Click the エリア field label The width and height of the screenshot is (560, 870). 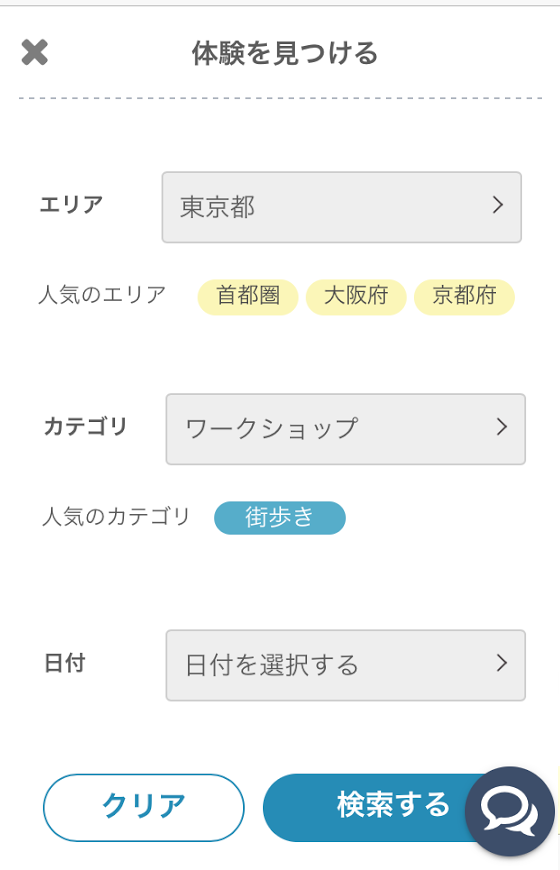point(71,205)
